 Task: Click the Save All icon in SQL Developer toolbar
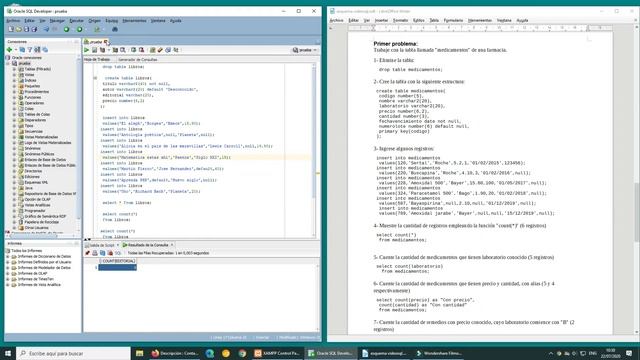point(34,29)
